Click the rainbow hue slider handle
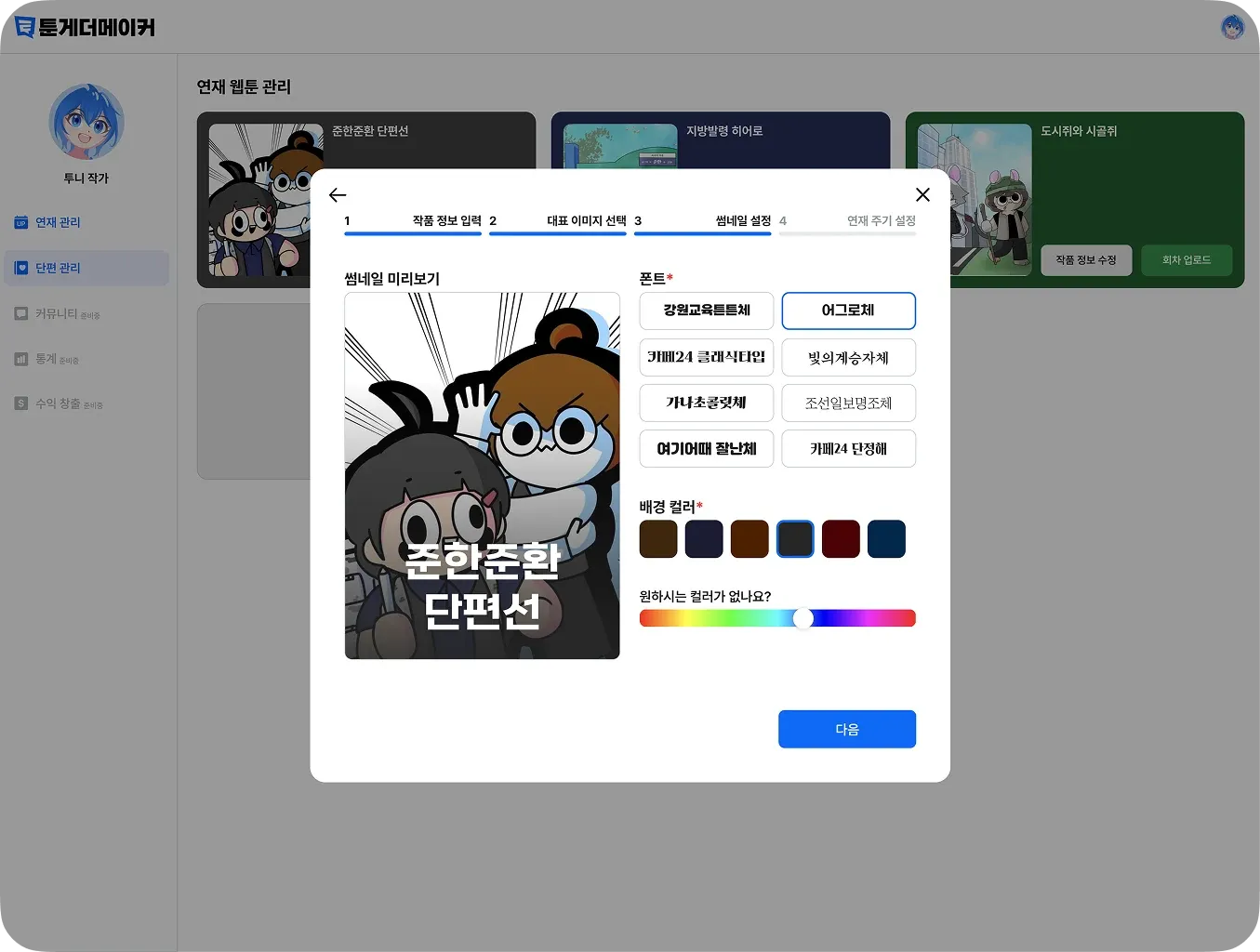 803,618
